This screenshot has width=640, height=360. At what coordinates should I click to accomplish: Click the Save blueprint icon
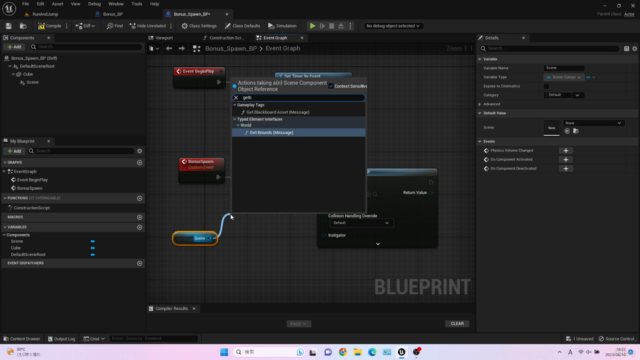(9, 26)
